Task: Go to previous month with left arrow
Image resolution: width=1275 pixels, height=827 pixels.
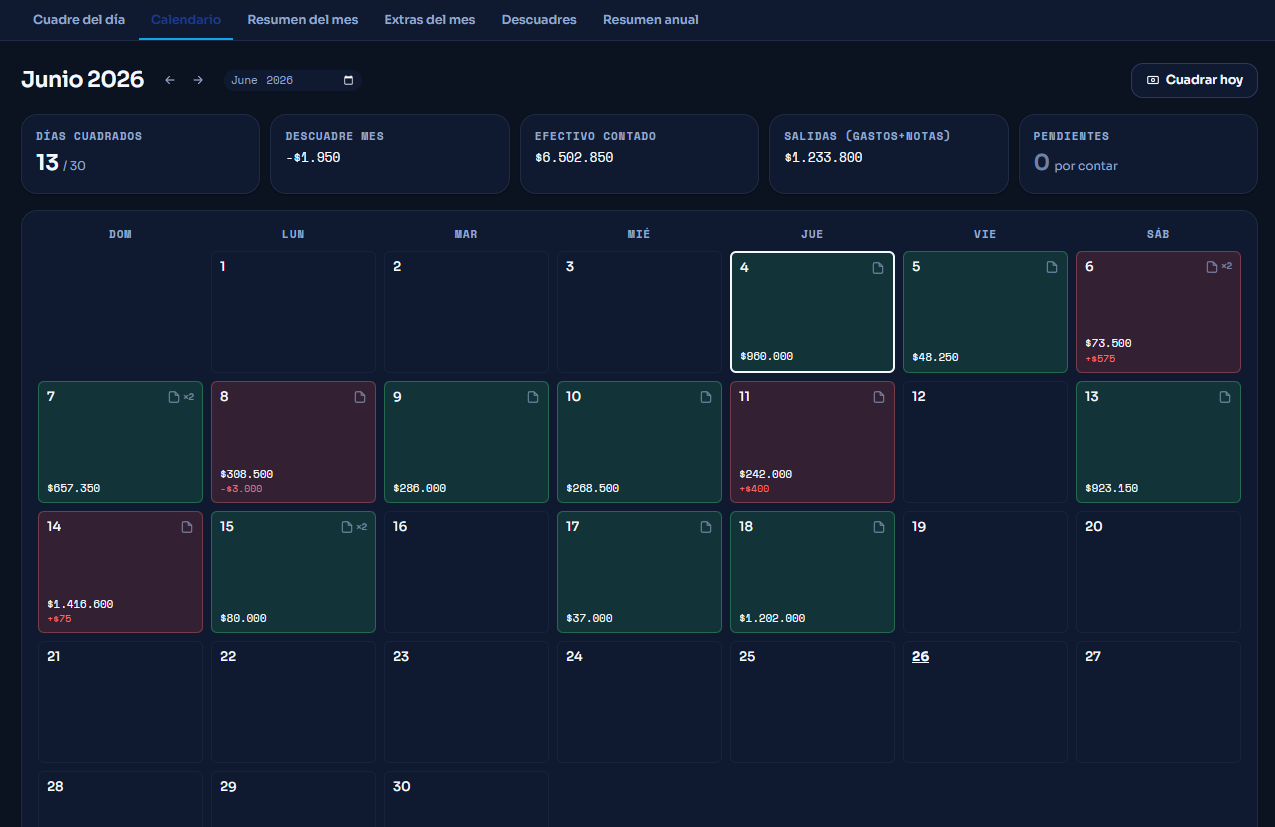Action: tap(170, 80)
